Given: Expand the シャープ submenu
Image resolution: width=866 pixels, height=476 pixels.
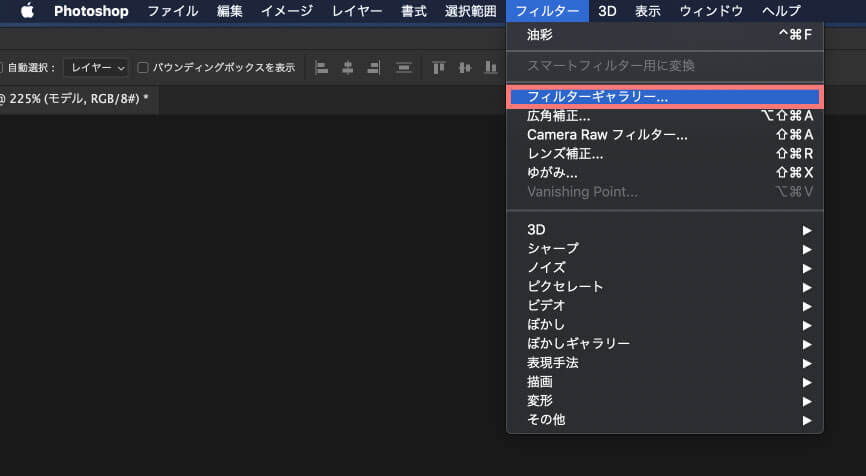Looking at the screenshot, I should pos(665,248).
